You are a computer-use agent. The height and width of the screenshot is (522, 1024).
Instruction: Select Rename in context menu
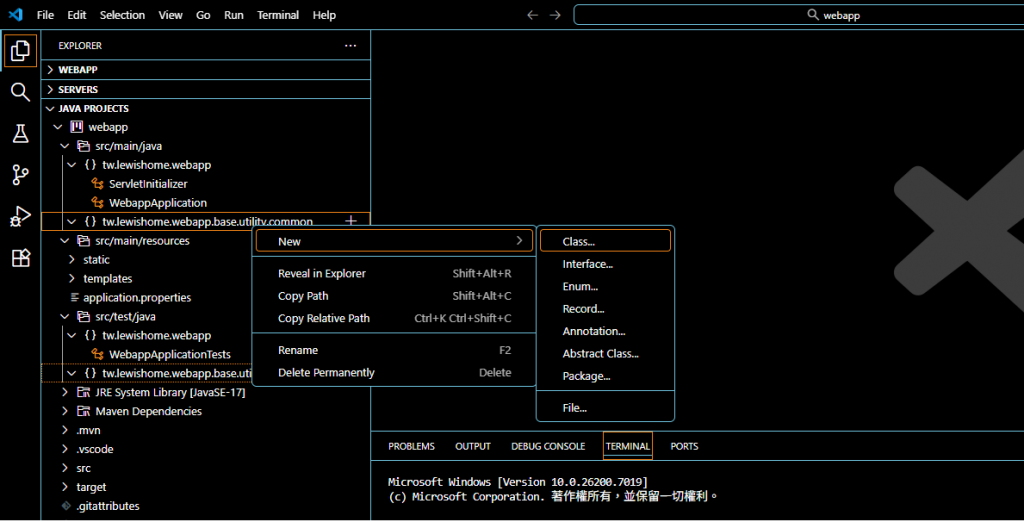coord(394,350)
